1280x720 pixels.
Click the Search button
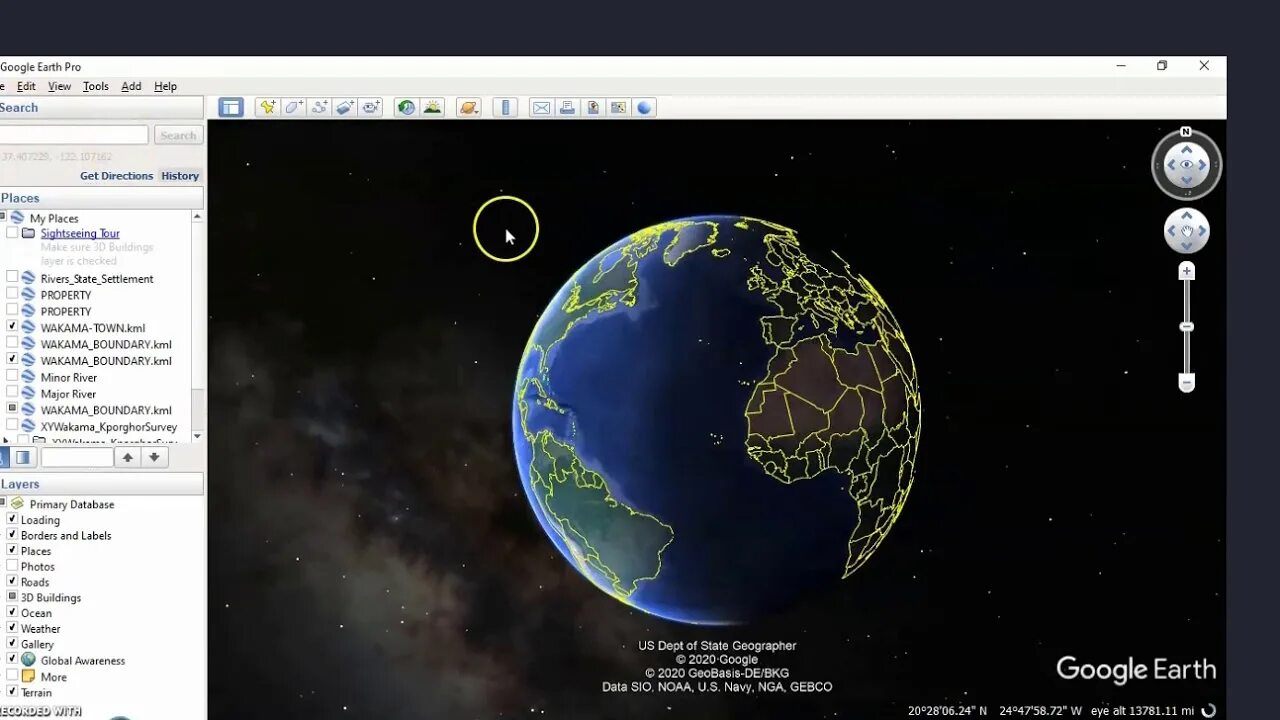coord(178,135)
